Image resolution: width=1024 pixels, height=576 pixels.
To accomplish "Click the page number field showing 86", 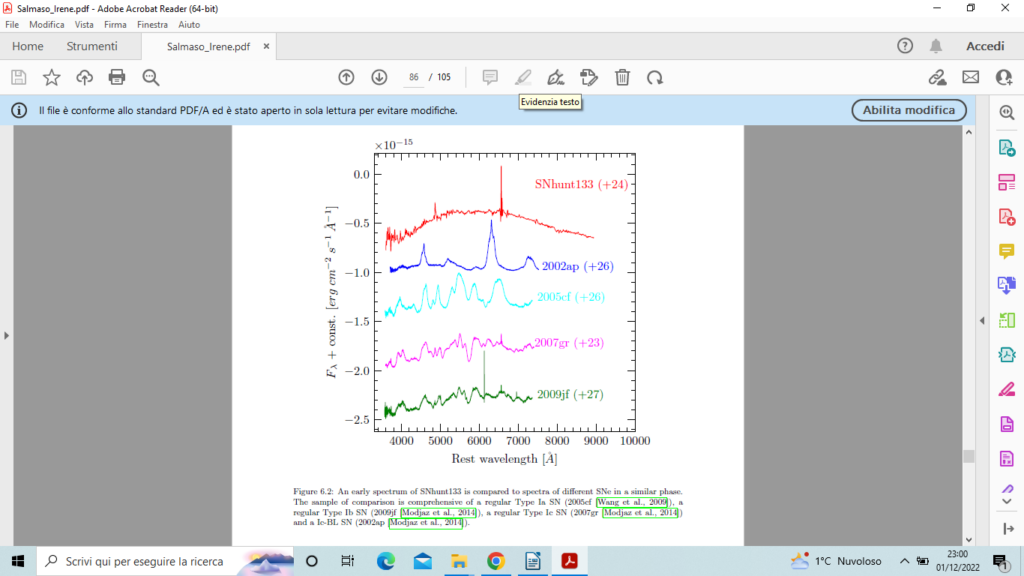I will pos(414,77).
